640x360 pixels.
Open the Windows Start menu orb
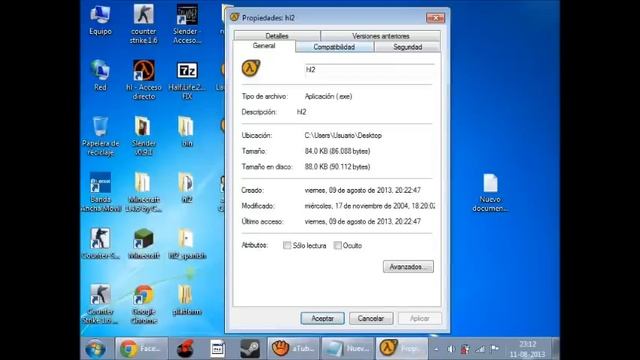click(96, 349)
